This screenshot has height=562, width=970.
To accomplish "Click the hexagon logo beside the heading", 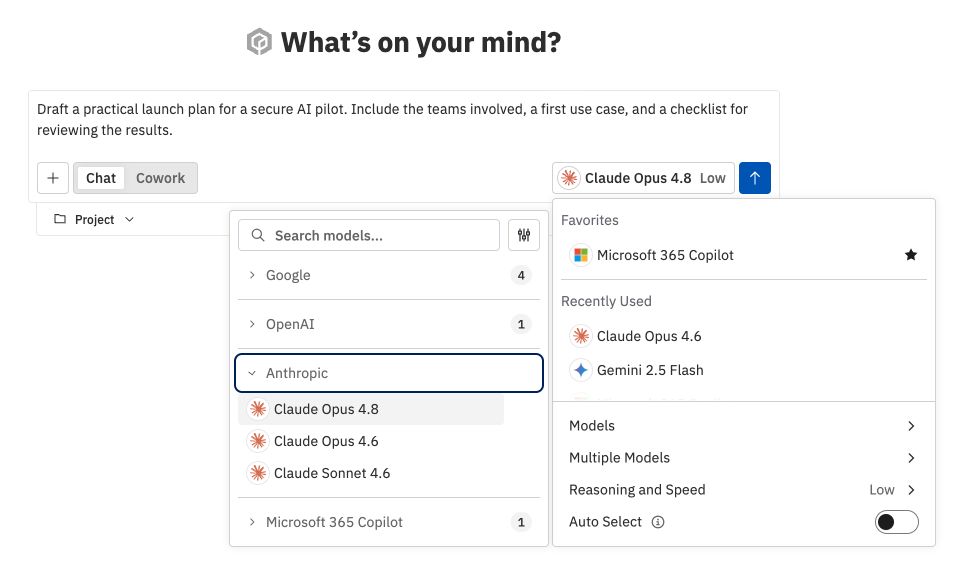I will click(x=259, y=42).
